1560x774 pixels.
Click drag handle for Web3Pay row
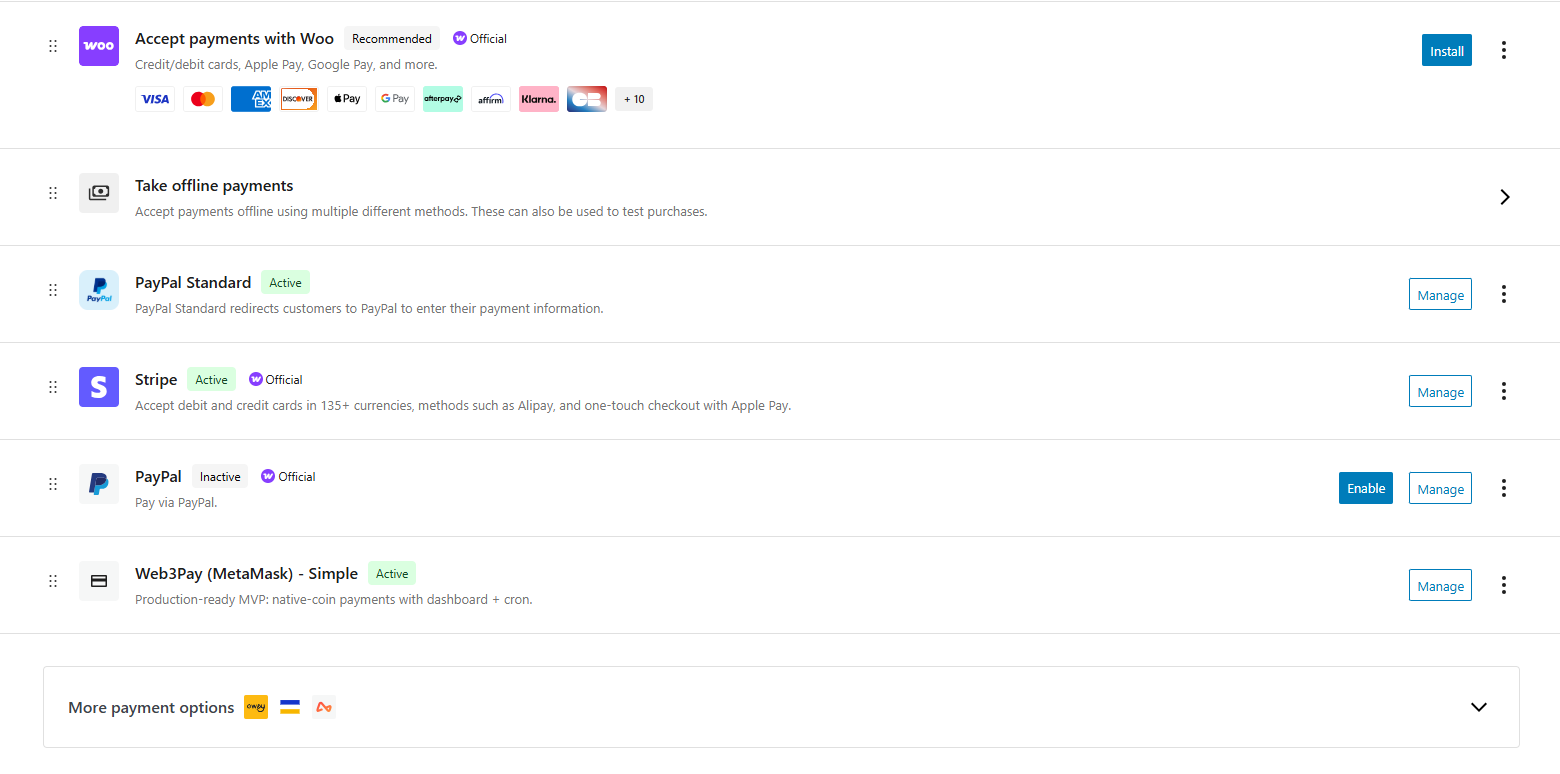[53, 581]
